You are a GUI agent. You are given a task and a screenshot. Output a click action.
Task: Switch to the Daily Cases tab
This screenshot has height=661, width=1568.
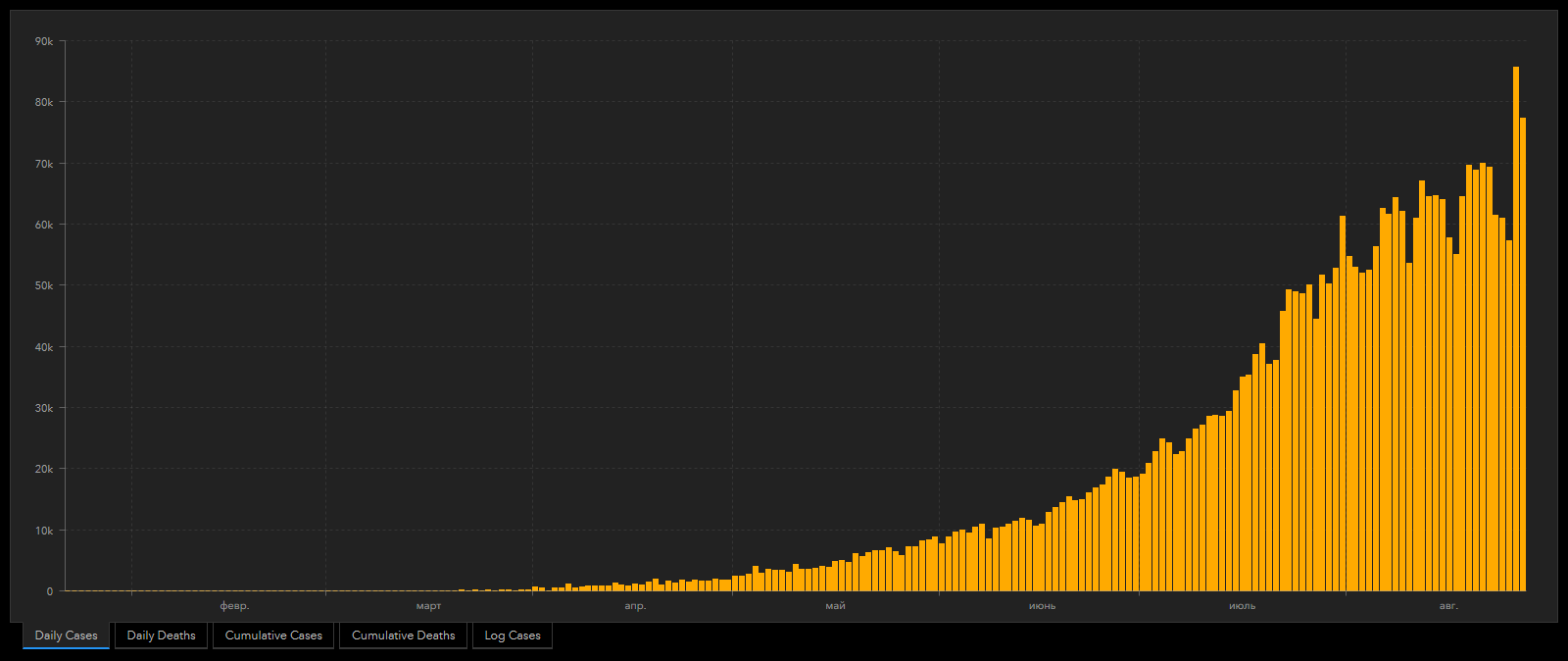[x=67, y=636]
